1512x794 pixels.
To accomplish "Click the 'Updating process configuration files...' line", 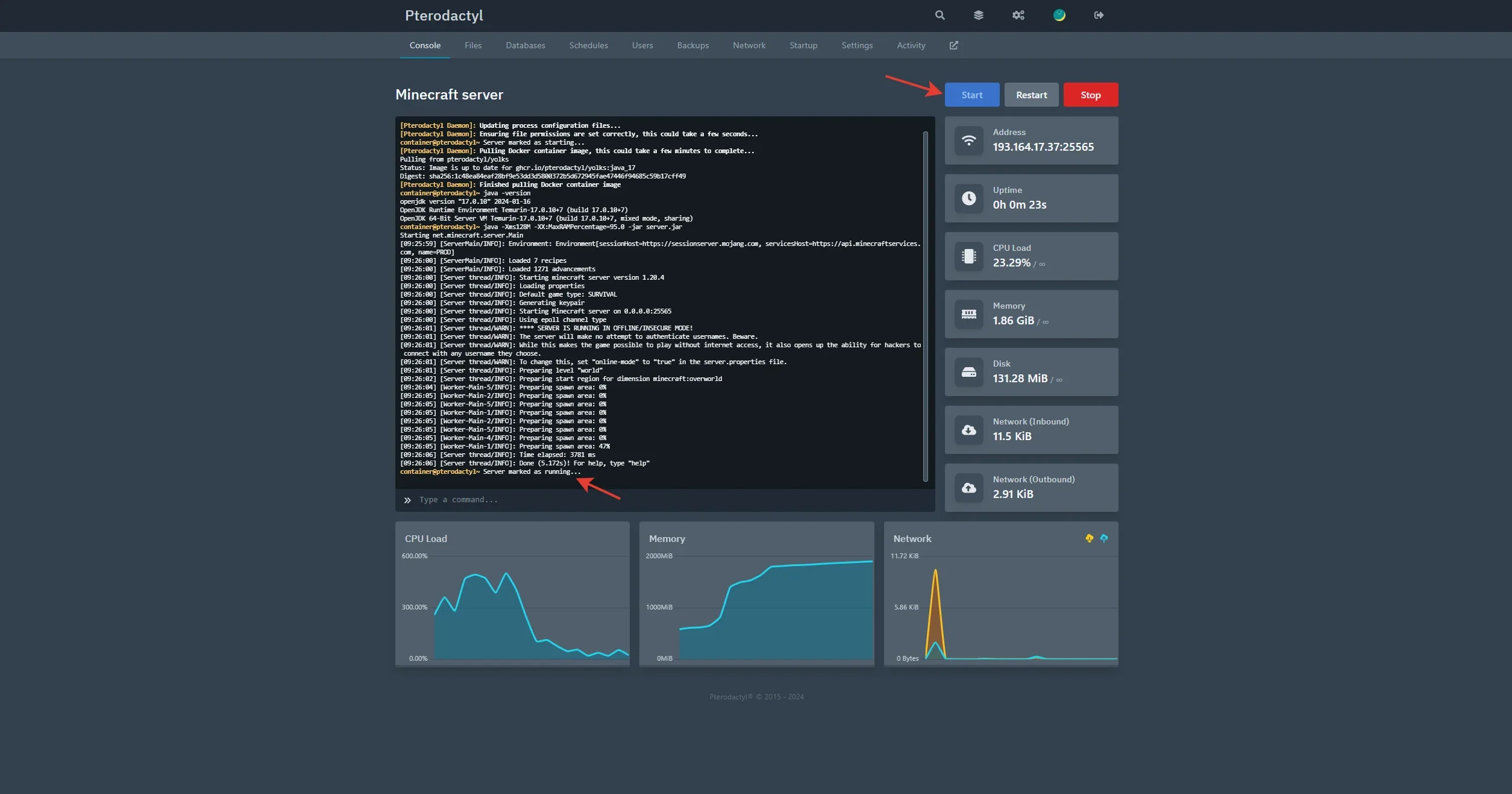I will [x=510, y=126].
